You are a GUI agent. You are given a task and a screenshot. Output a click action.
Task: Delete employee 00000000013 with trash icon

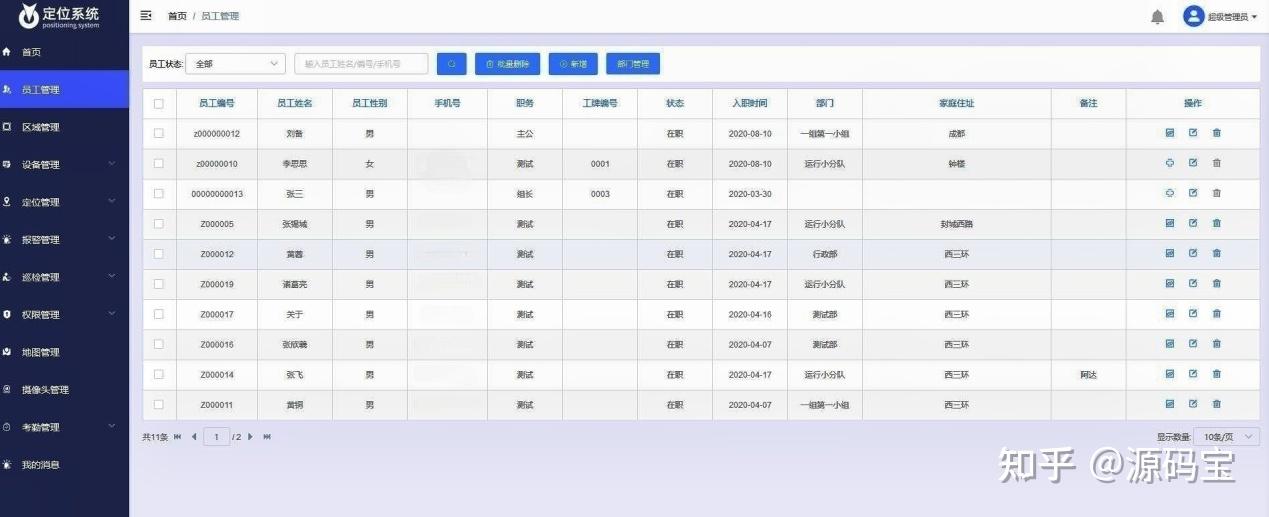(1216, 193)
